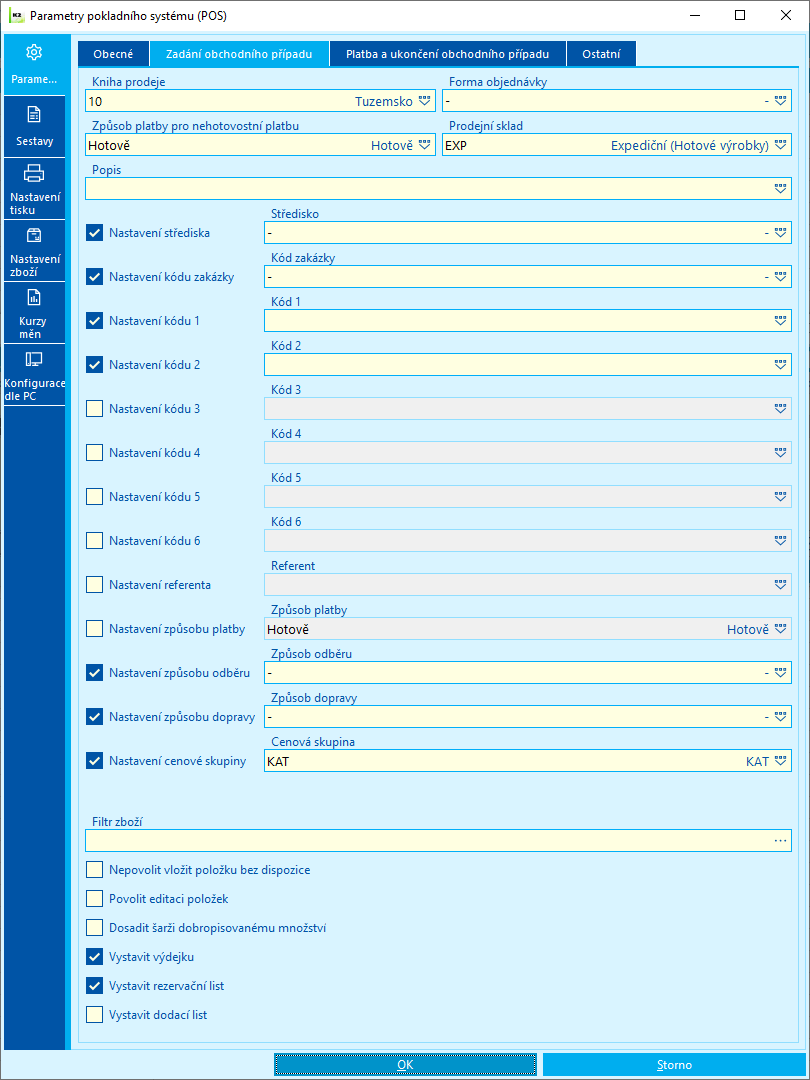Image resolution: width=810 pixels, height=1080 pixels.
Task: Click the K2 application icon in title bar
Action: 17,15
